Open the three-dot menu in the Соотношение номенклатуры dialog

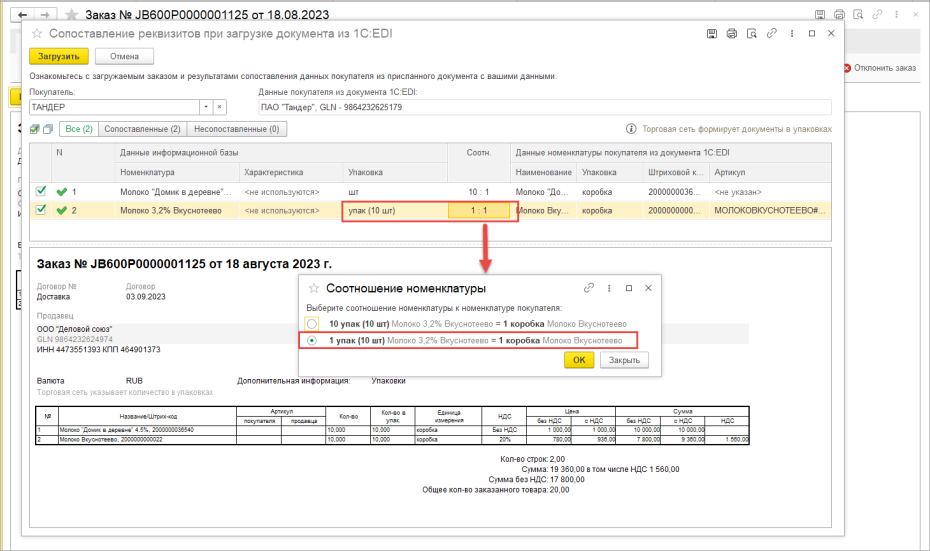click(x=609, y=288)
